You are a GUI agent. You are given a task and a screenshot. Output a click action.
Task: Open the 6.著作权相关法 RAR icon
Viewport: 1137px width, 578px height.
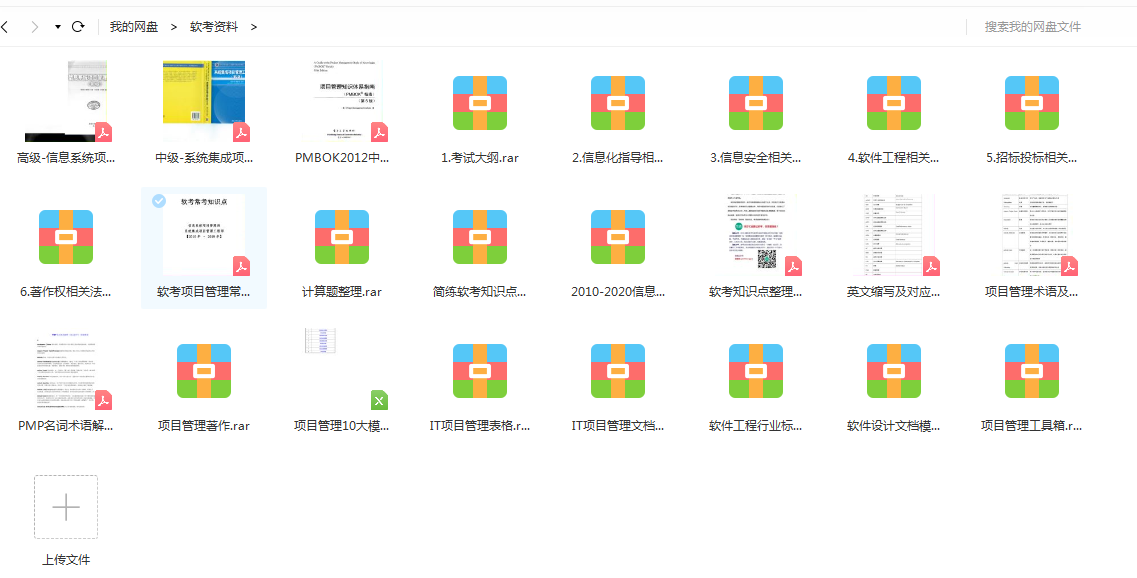pyautogui.click(x=66, y=237)
